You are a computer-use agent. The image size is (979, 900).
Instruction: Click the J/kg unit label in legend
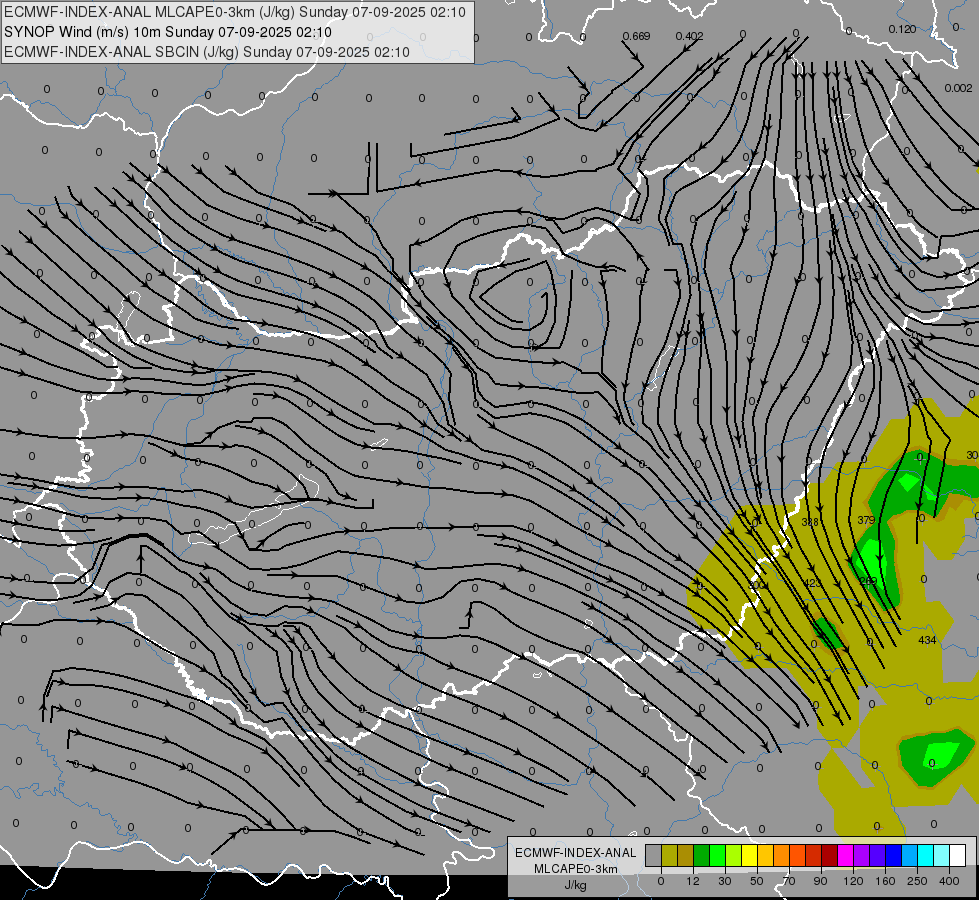coord(575,885)
